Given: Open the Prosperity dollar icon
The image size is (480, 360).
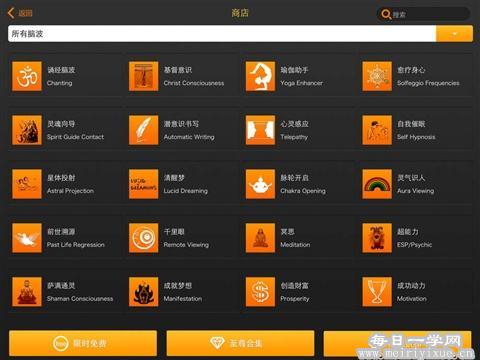Looking at the screenshot, I should [x=260, y=292].
